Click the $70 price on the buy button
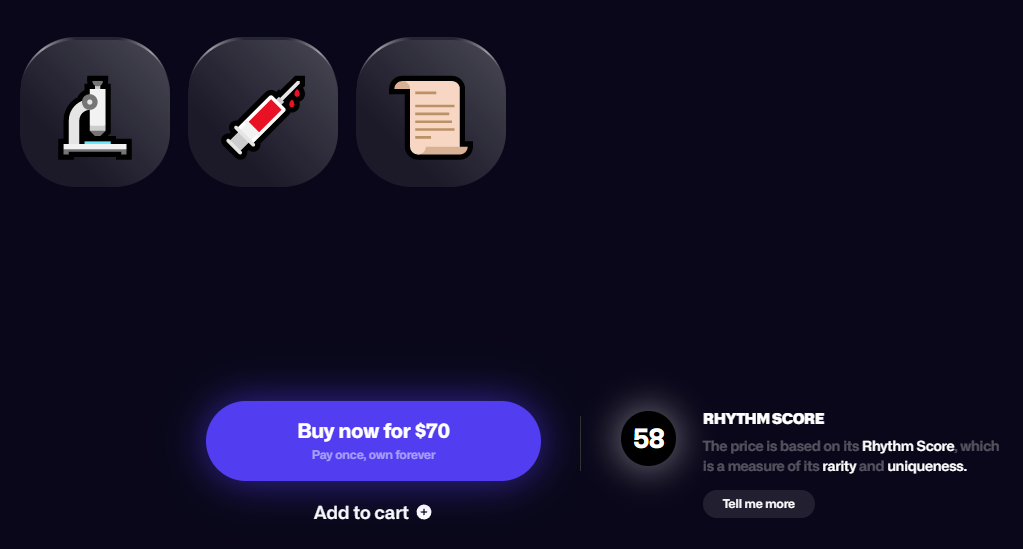 pos(432,431)
